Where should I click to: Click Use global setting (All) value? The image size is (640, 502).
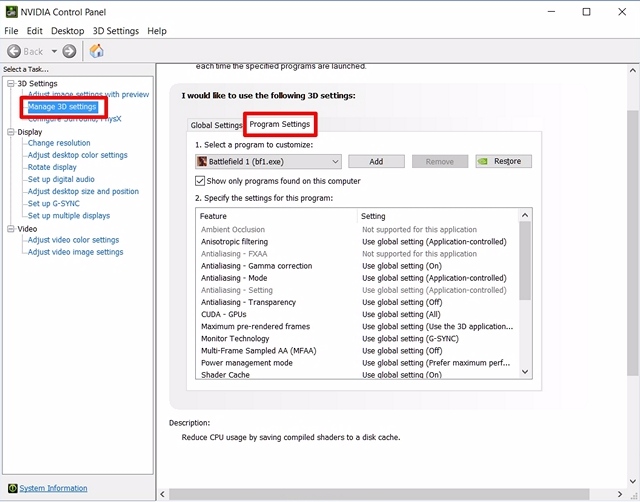401,315
